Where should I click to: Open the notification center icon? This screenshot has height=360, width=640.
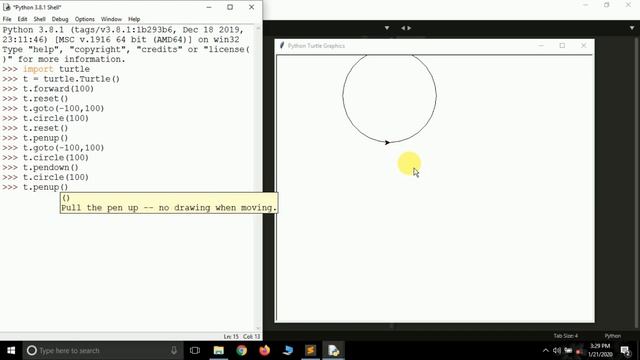[625, 350]
